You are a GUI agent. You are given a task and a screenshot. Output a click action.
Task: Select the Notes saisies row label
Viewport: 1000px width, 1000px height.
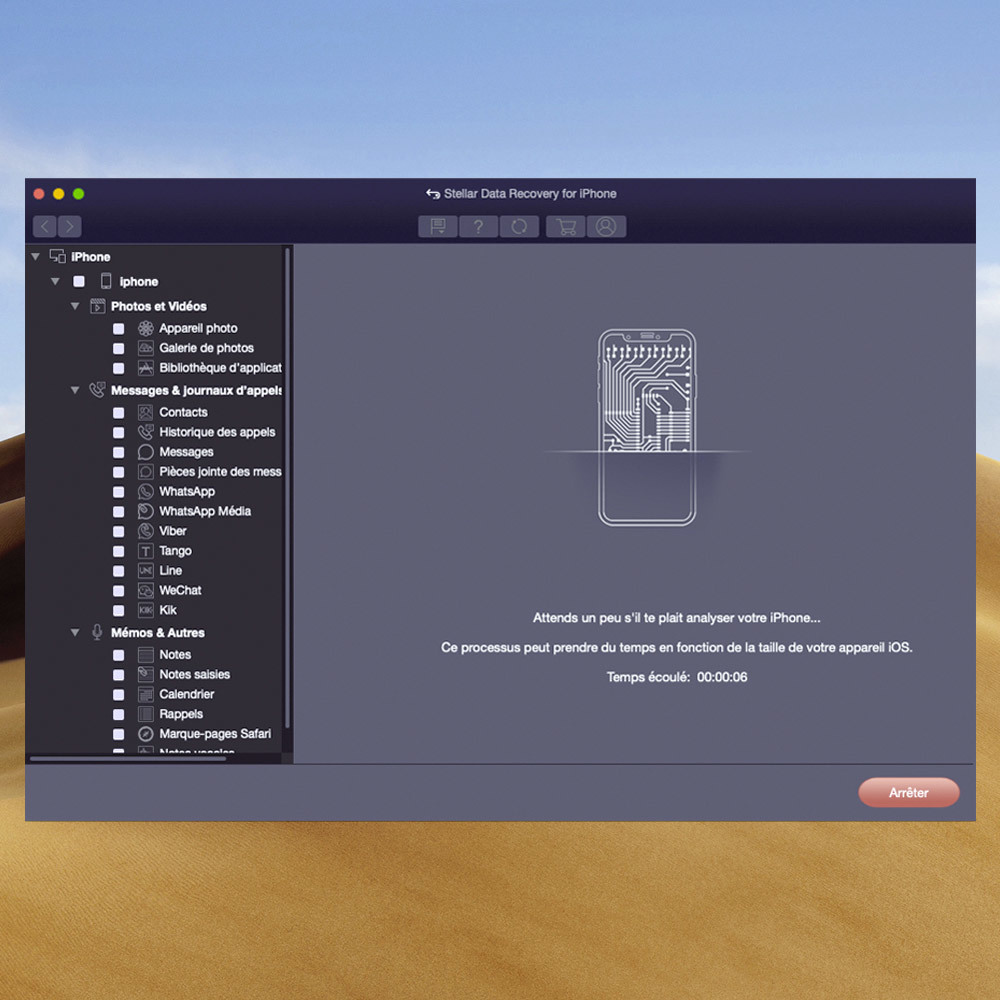[x=195, y=675]
